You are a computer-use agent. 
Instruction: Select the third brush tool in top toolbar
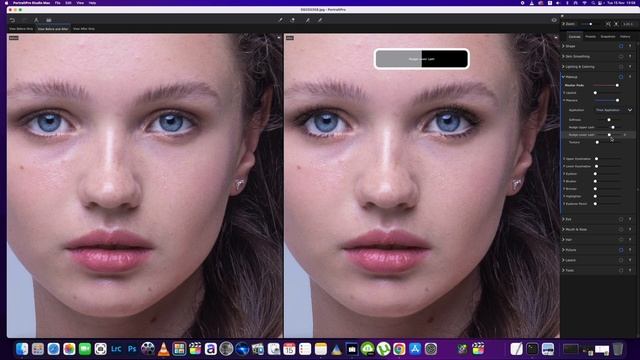307,20
